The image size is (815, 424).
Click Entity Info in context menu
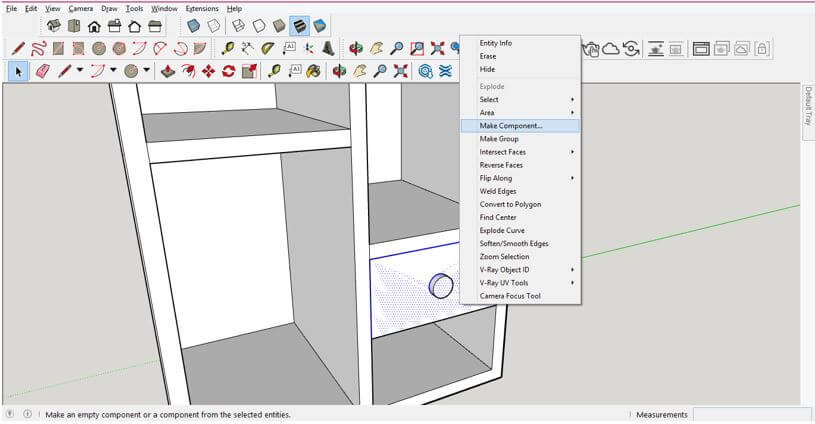coord(520,43)
